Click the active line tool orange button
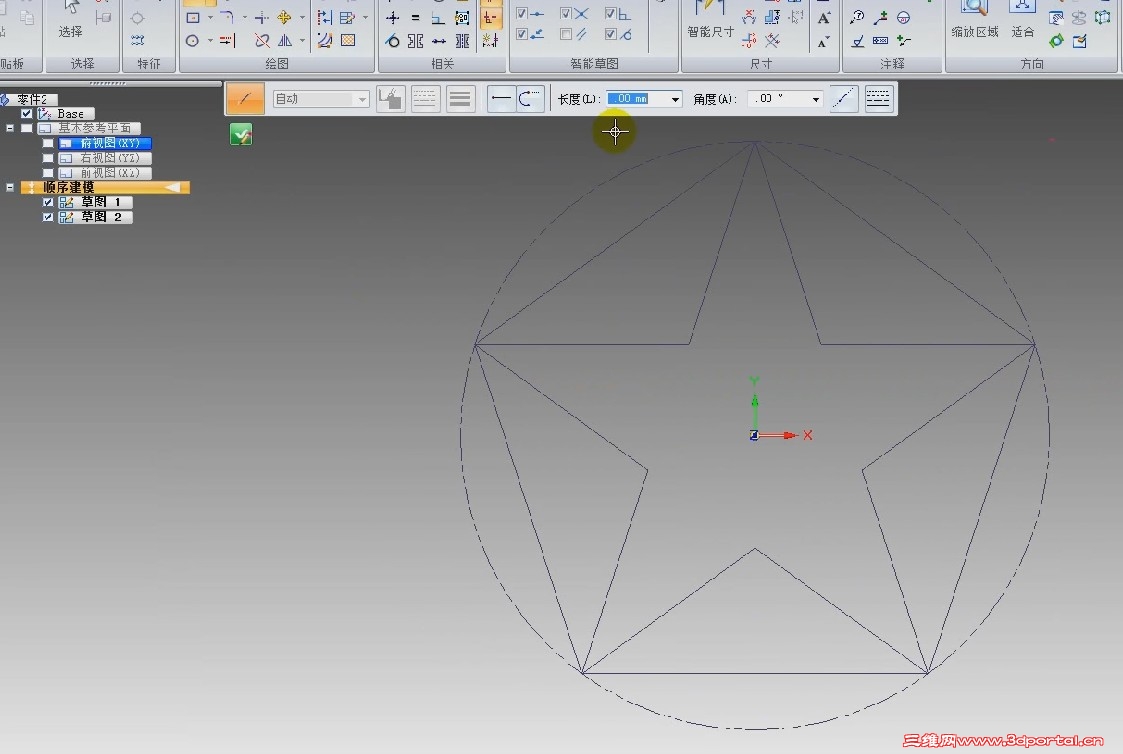 coord(245,99)
